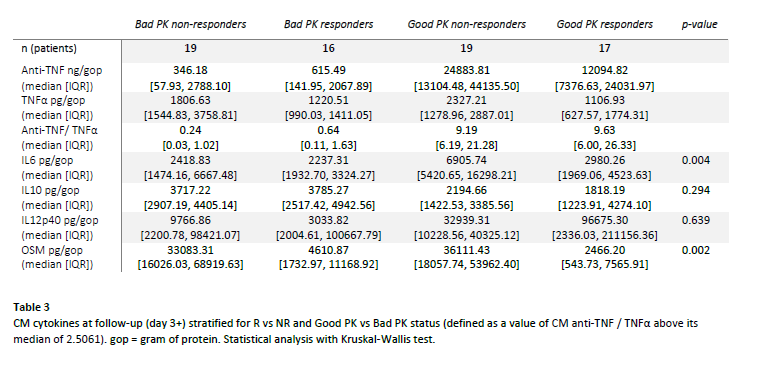The image size is (771, 368).
Task: Click the 'Good PK responders' column header
Action: click(x=604, y=24)
